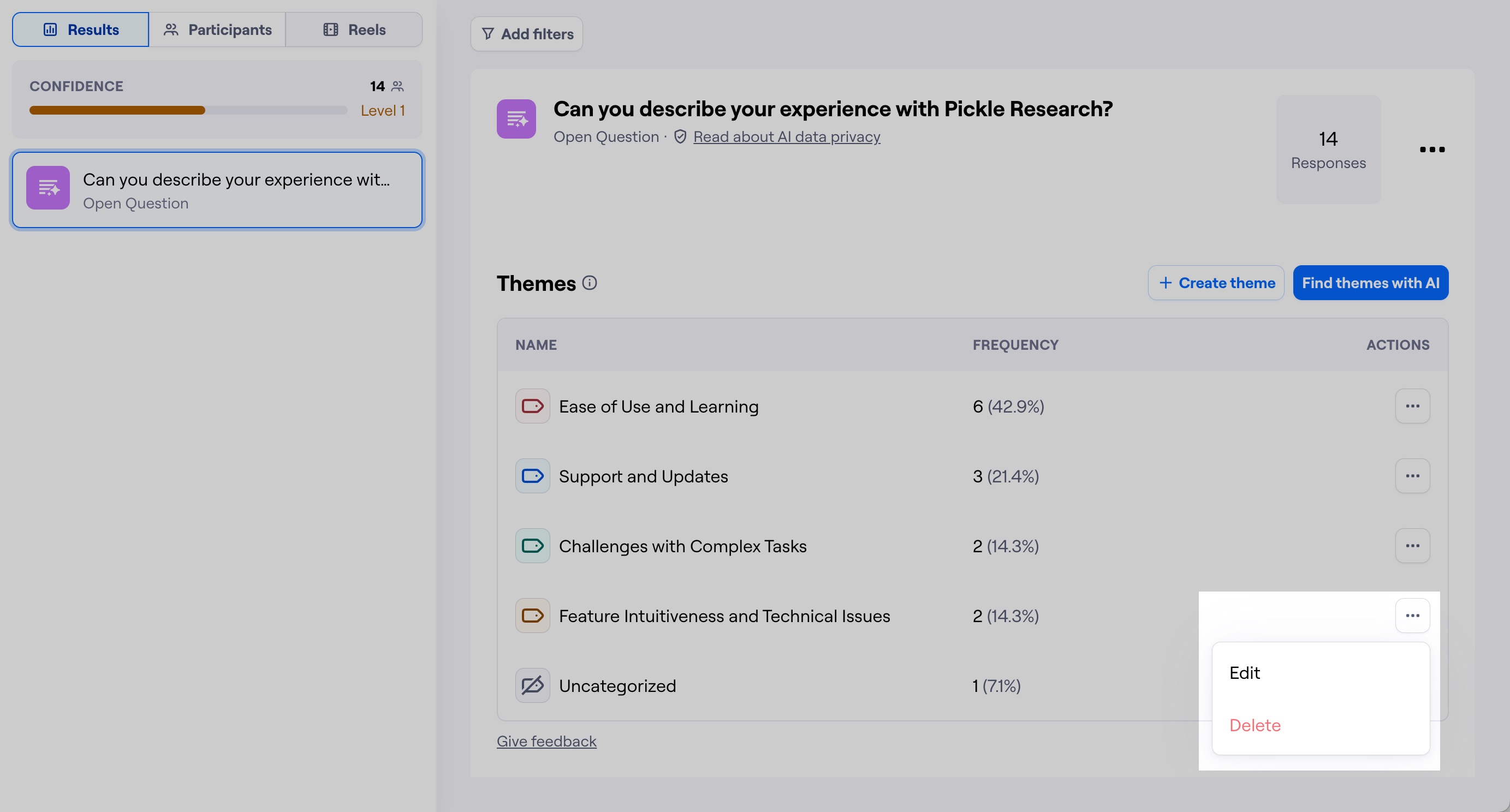The height and width of the screenshot is (812, 1510).
Task: Click red tag icon of Ease of Use theme
Action: click(533, 406)
